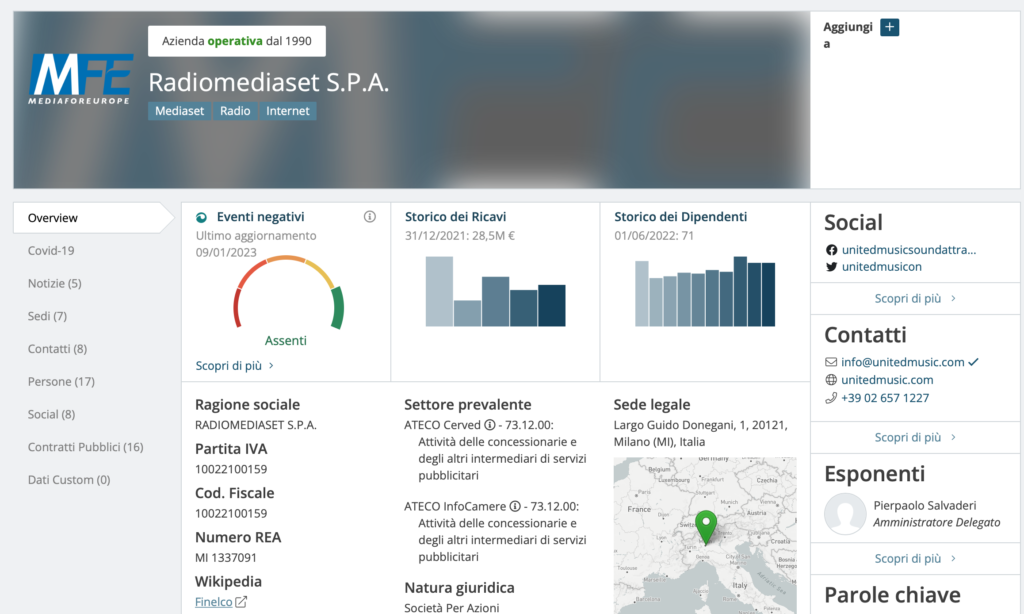Click the green map pin on Milano
The width and height of the screenshot is (1024, 614).
tap(705, 526)
